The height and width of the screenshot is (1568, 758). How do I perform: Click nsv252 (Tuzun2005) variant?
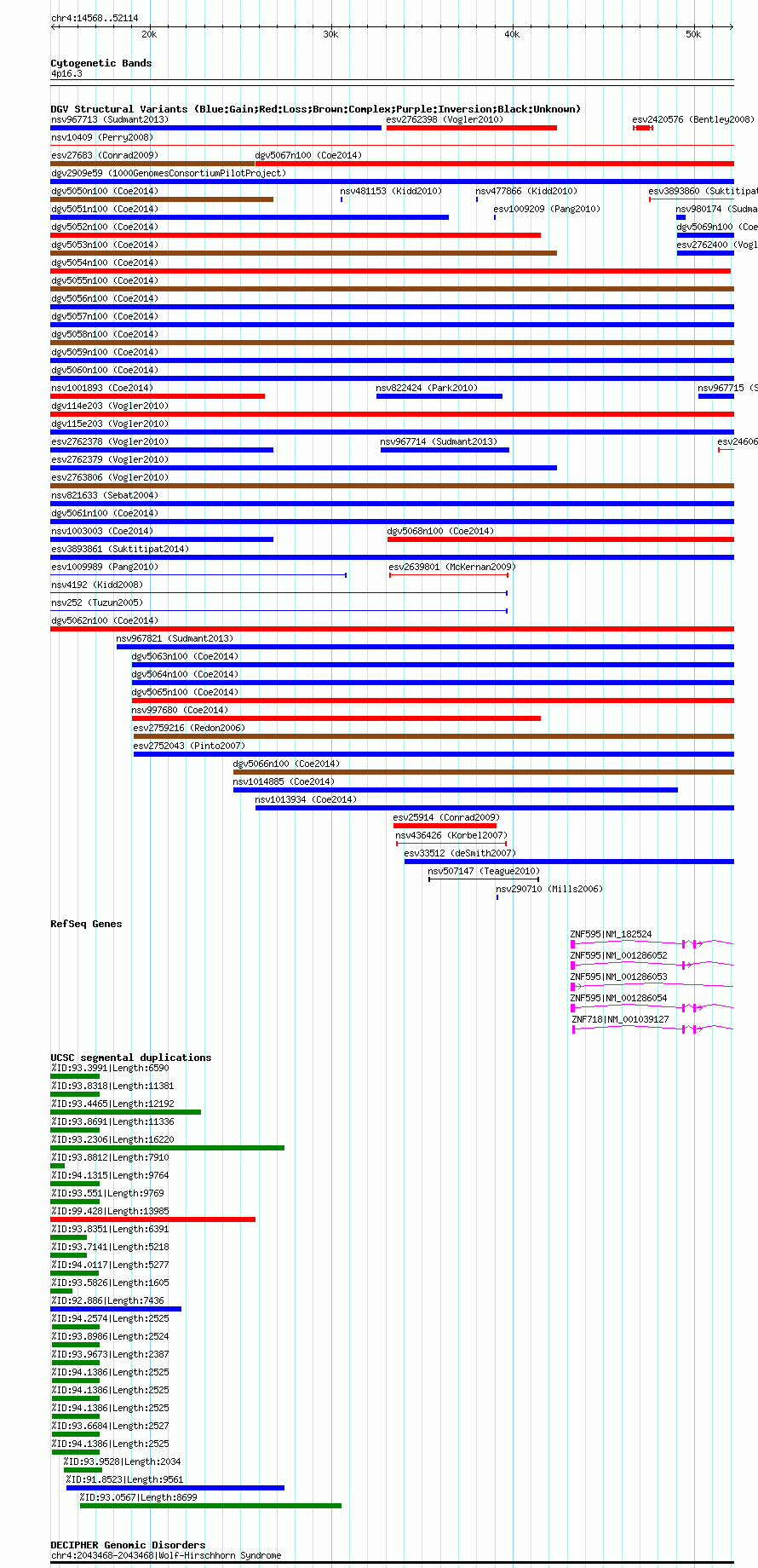coord(279,611)
